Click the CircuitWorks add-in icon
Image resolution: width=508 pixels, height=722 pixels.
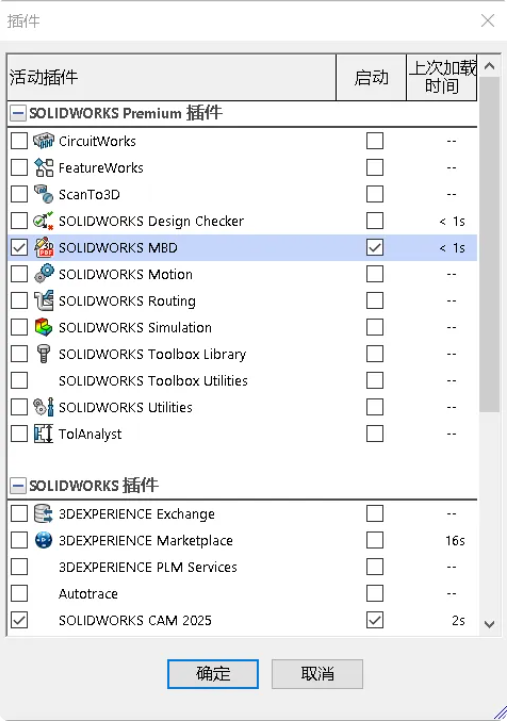(x=44, y=141)
